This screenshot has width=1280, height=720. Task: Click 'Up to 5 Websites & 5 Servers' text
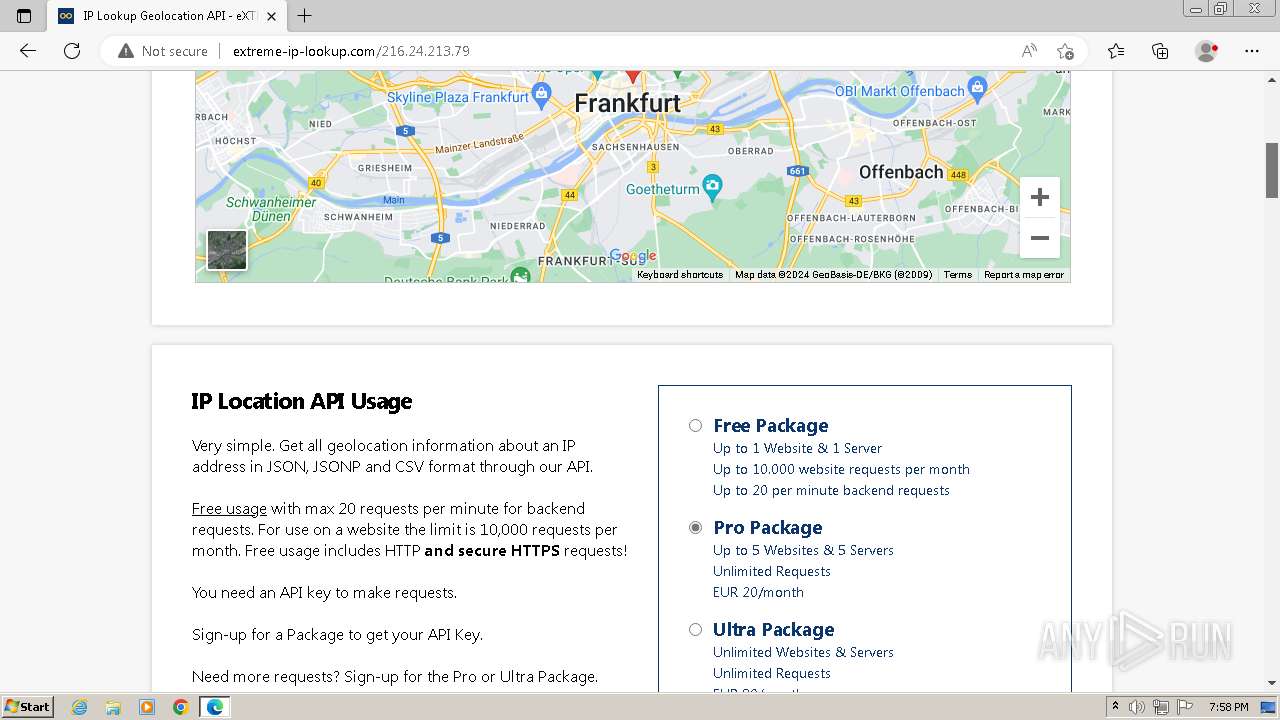tap(803, 550)
